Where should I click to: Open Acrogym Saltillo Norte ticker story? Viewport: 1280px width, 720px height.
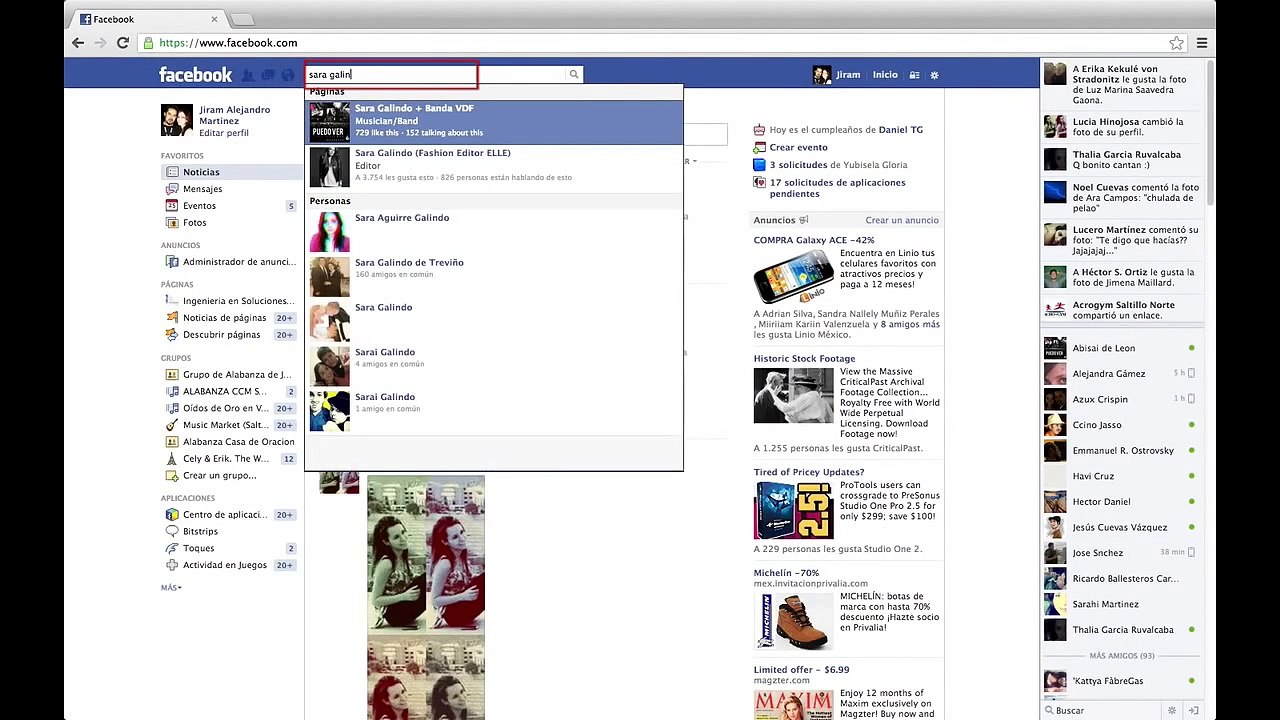[1121, 311]
